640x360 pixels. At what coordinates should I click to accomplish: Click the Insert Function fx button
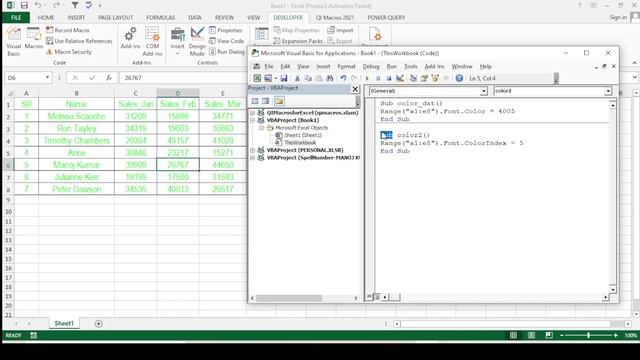point(109,78)
